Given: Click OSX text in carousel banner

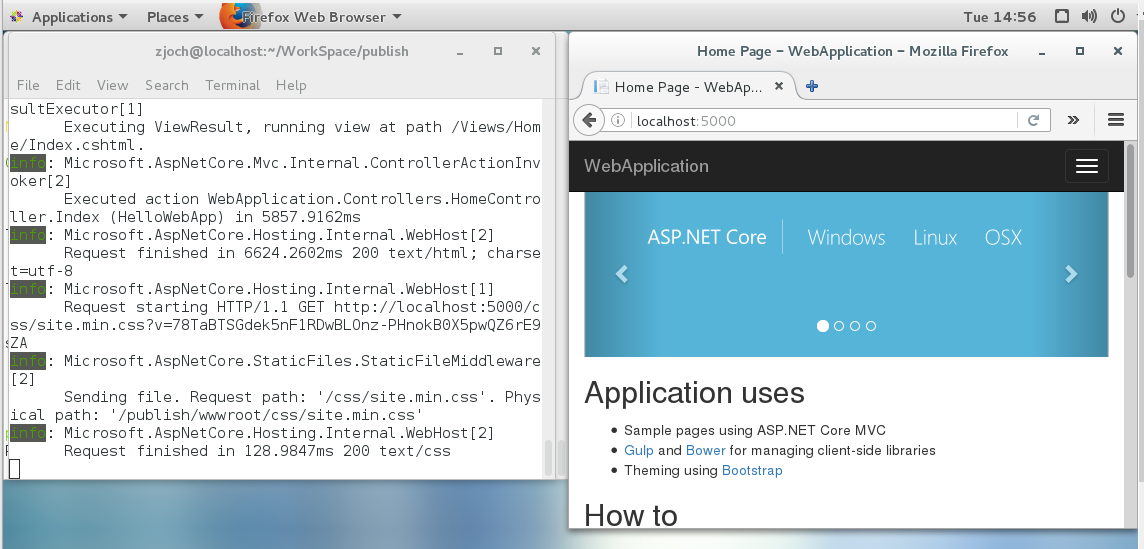Looking at the screenshot, I should [1003, 237].
